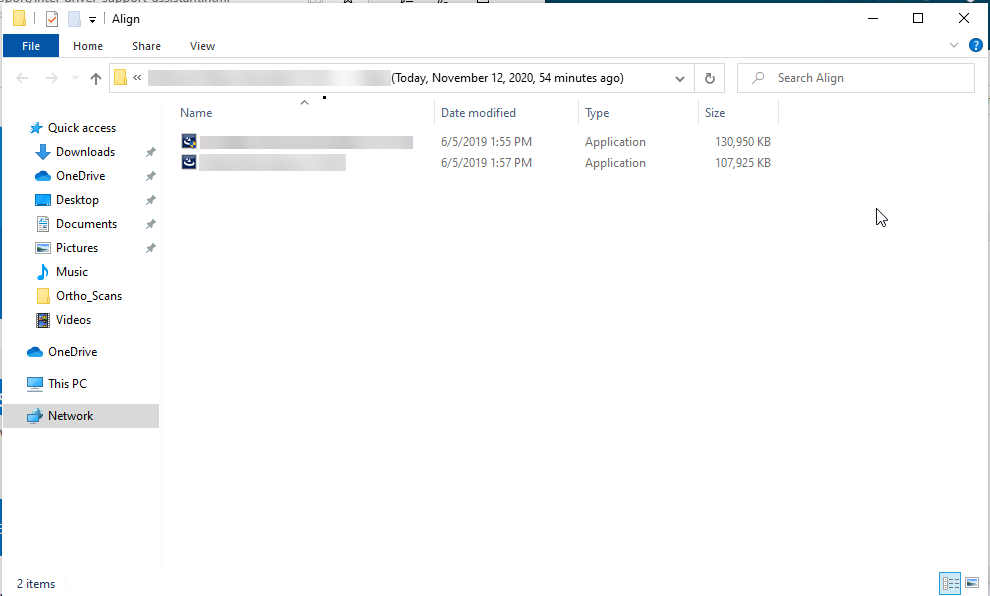Open the Music folder in sidebar
The height and width of the screenshot is (596, 990).
(x=71, y=272)
